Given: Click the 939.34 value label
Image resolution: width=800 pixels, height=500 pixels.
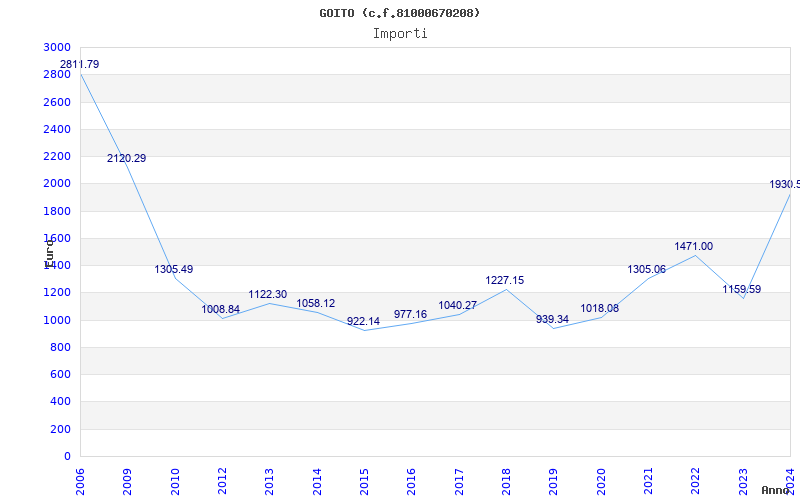Looking at the screenshot, I should pos(552,320).
